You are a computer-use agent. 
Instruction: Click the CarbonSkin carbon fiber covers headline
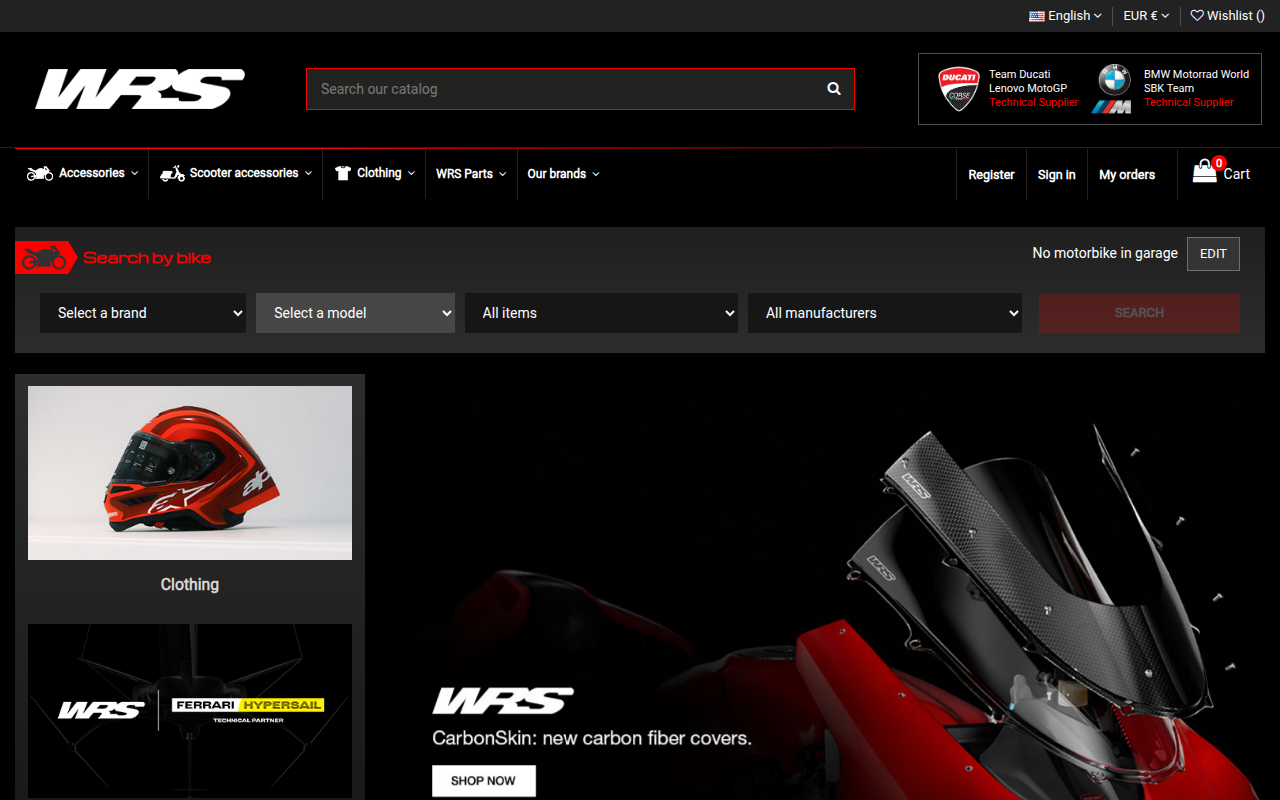(592, 739)
